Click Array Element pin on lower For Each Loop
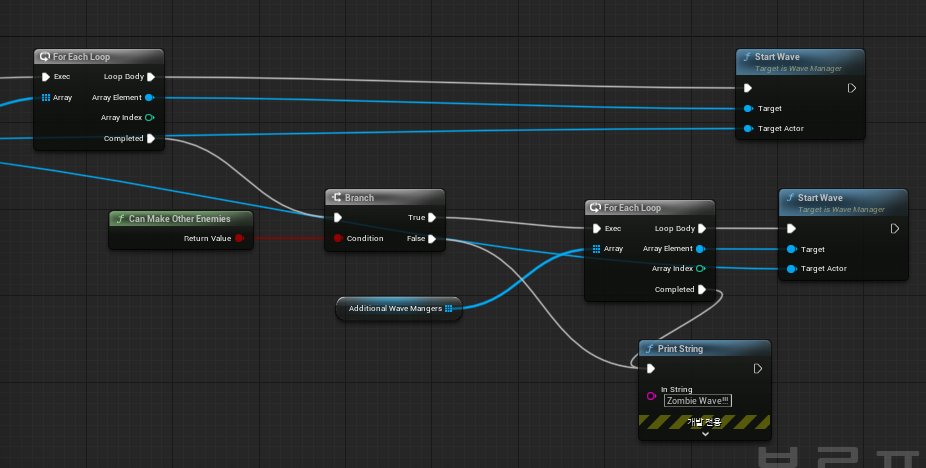The width and height of the screenshot is (926, 468). (700, 249)
